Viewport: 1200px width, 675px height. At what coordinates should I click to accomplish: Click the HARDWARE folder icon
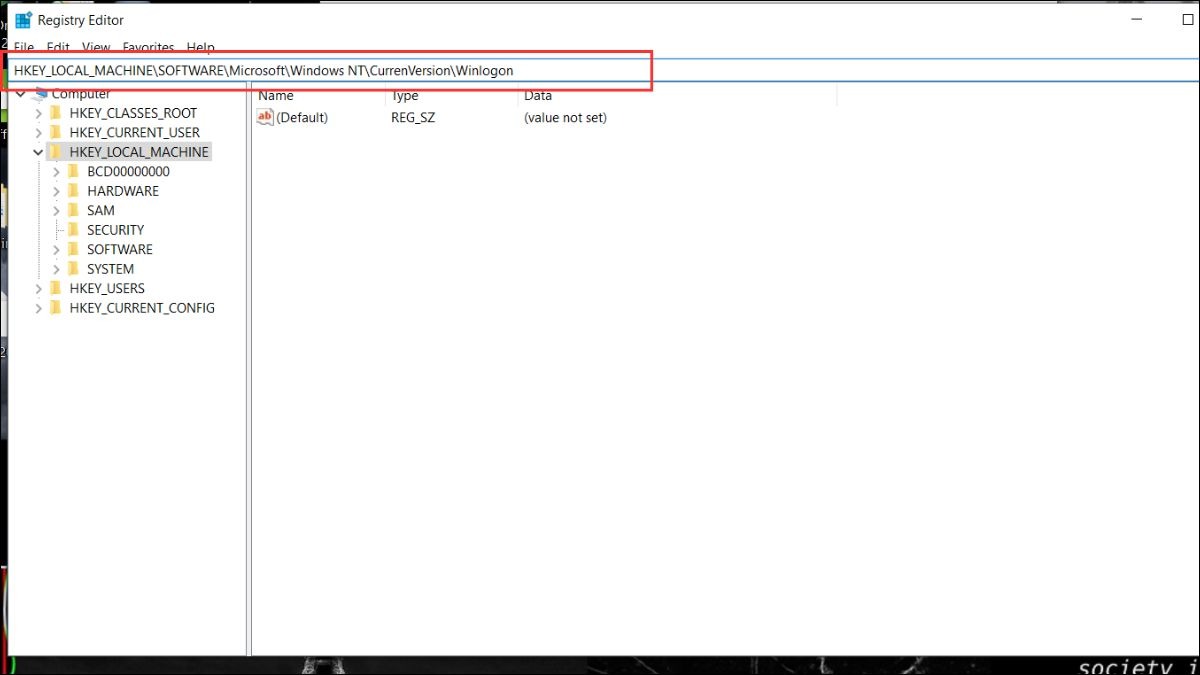73,191
